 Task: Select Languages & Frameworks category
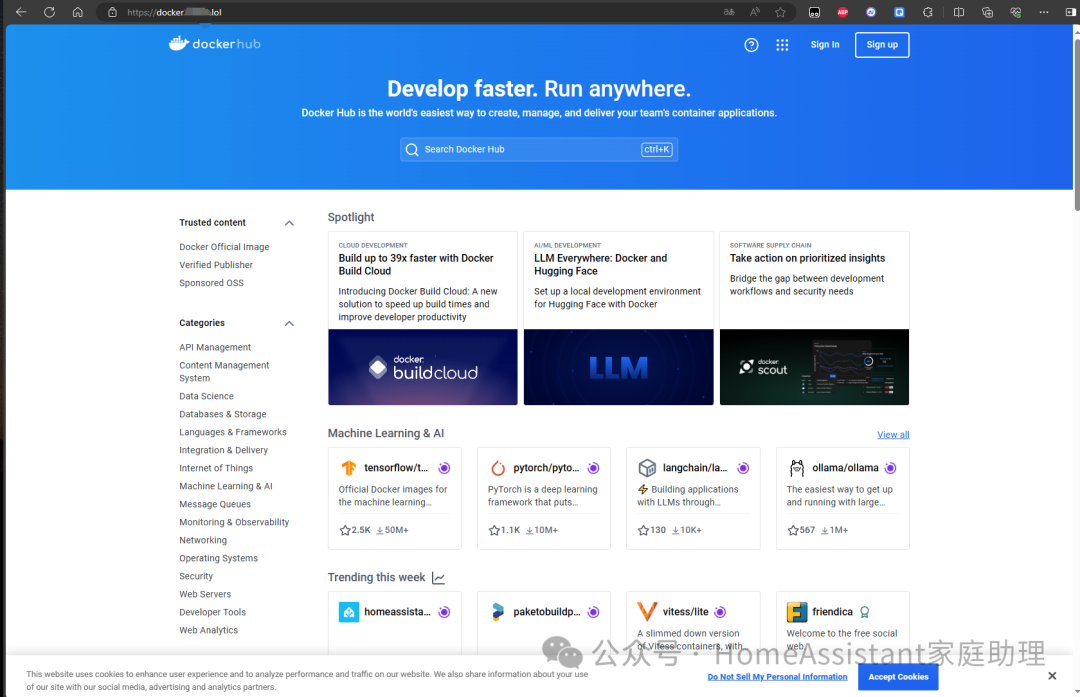click(x=233, y=432)
